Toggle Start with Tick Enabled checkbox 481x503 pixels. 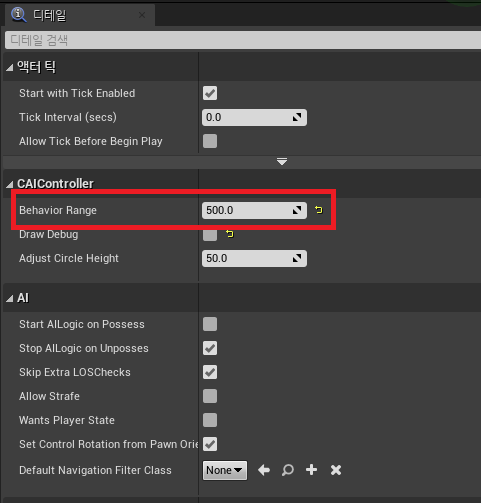click(210, 93)
